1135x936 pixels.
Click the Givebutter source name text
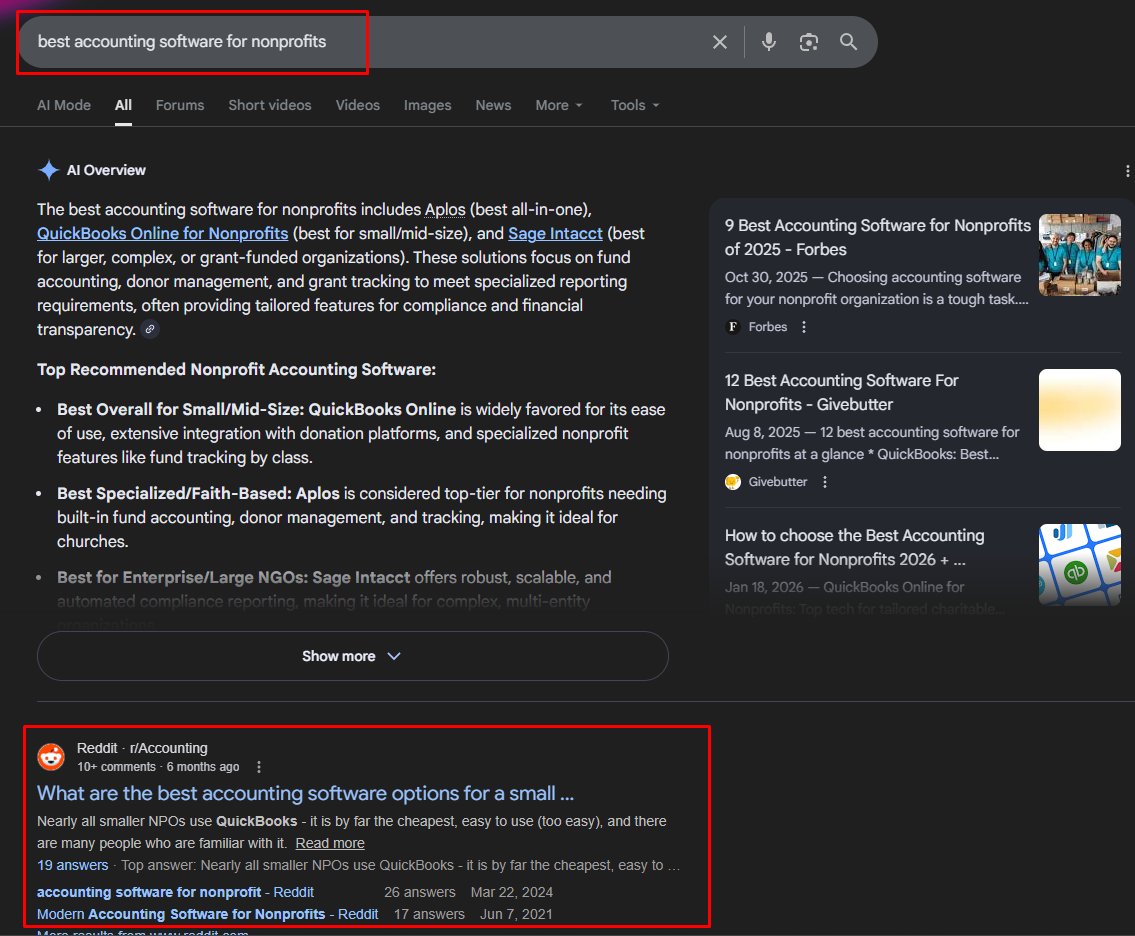(x=777, y=482)
